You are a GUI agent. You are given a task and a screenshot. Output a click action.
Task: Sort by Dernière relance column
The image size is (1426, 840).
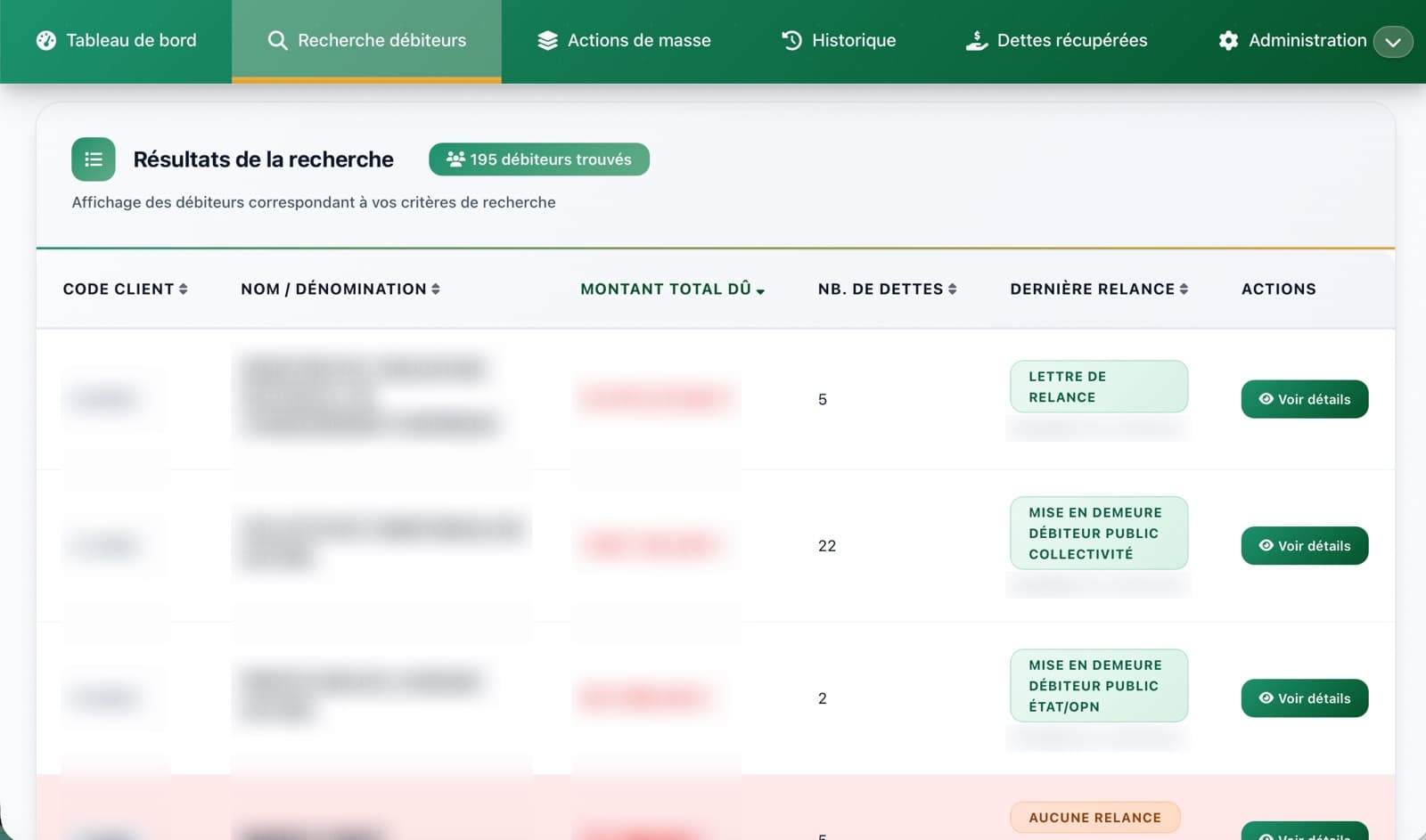[1099, 290]
